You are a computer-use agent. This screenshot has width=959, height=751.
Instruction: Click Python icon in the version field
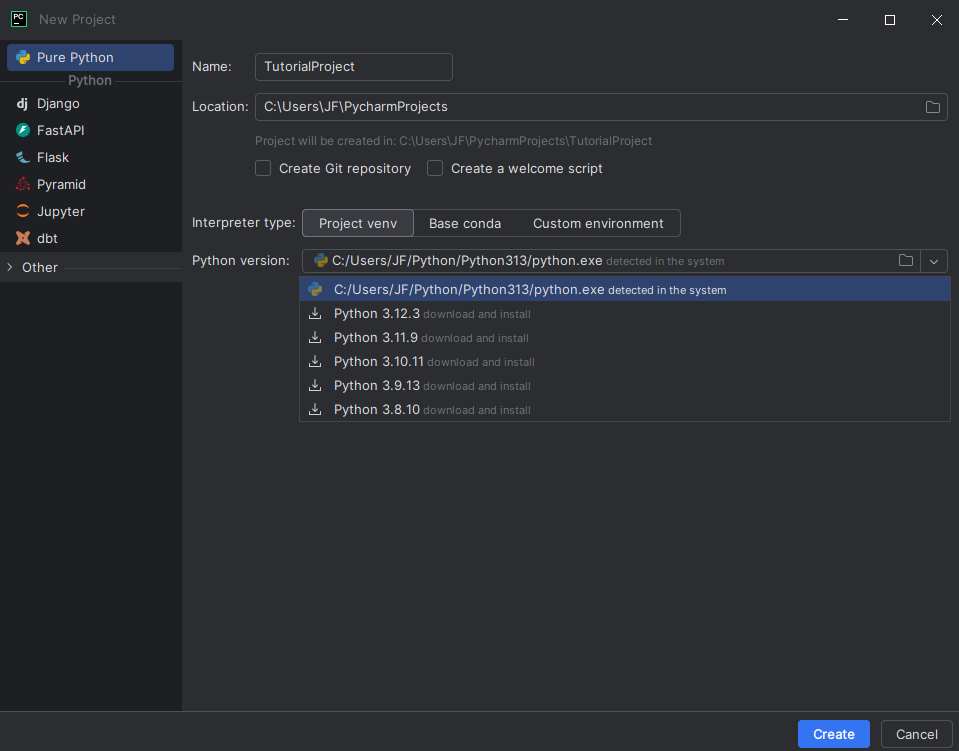point(320,261)
